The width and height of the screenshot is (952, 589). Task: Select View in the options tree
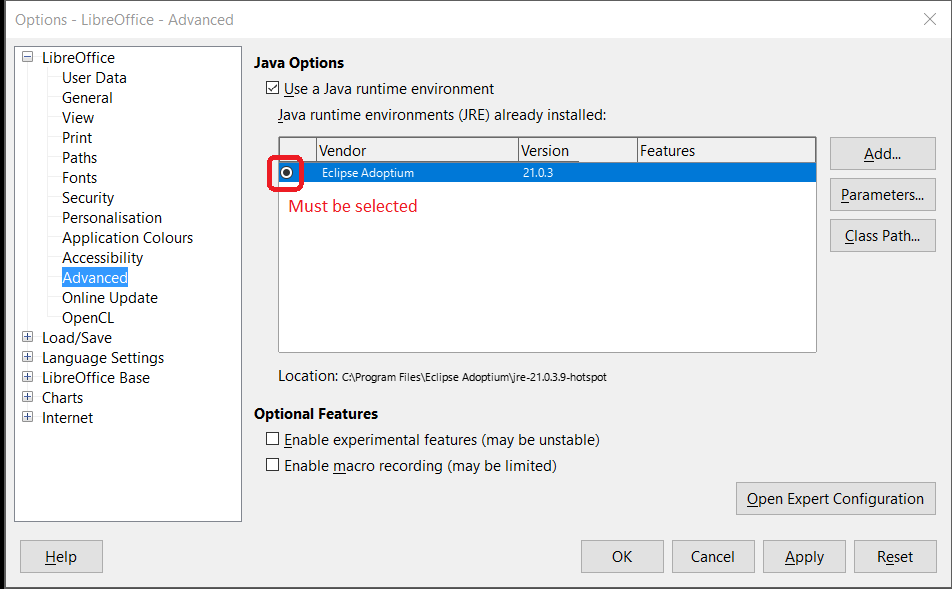click(78, 118)
